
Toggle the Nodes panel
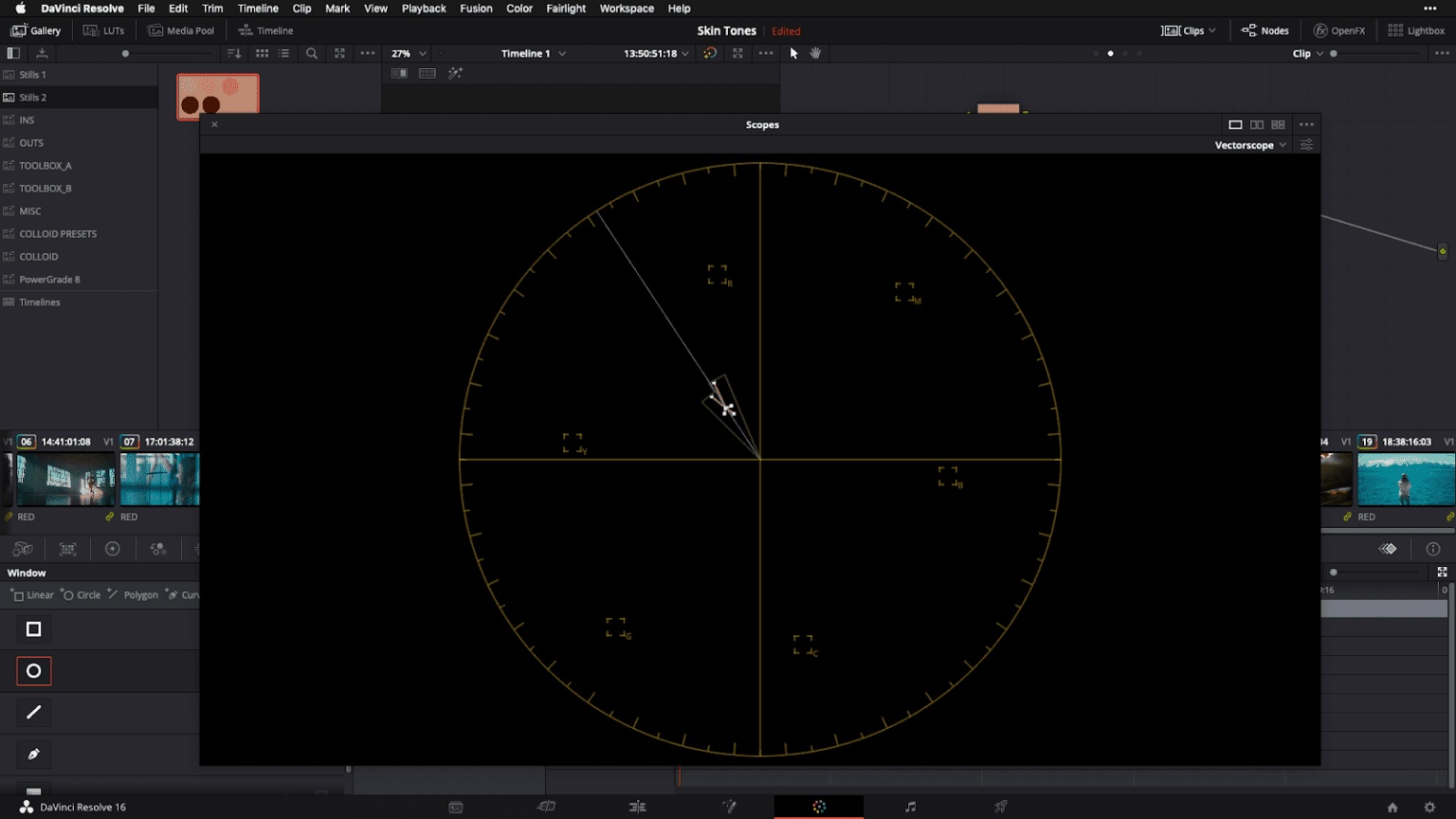(x=1265, y=29)
